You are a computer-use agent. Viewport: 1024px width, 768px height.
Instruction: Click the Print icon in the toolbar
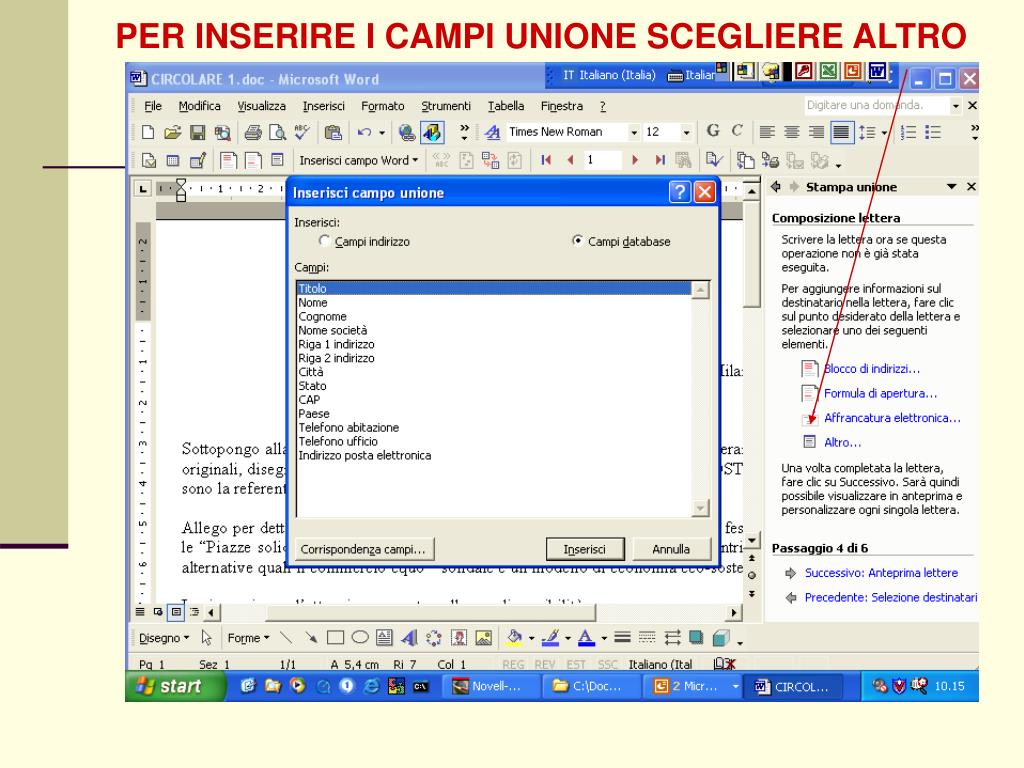coord(253,133)
